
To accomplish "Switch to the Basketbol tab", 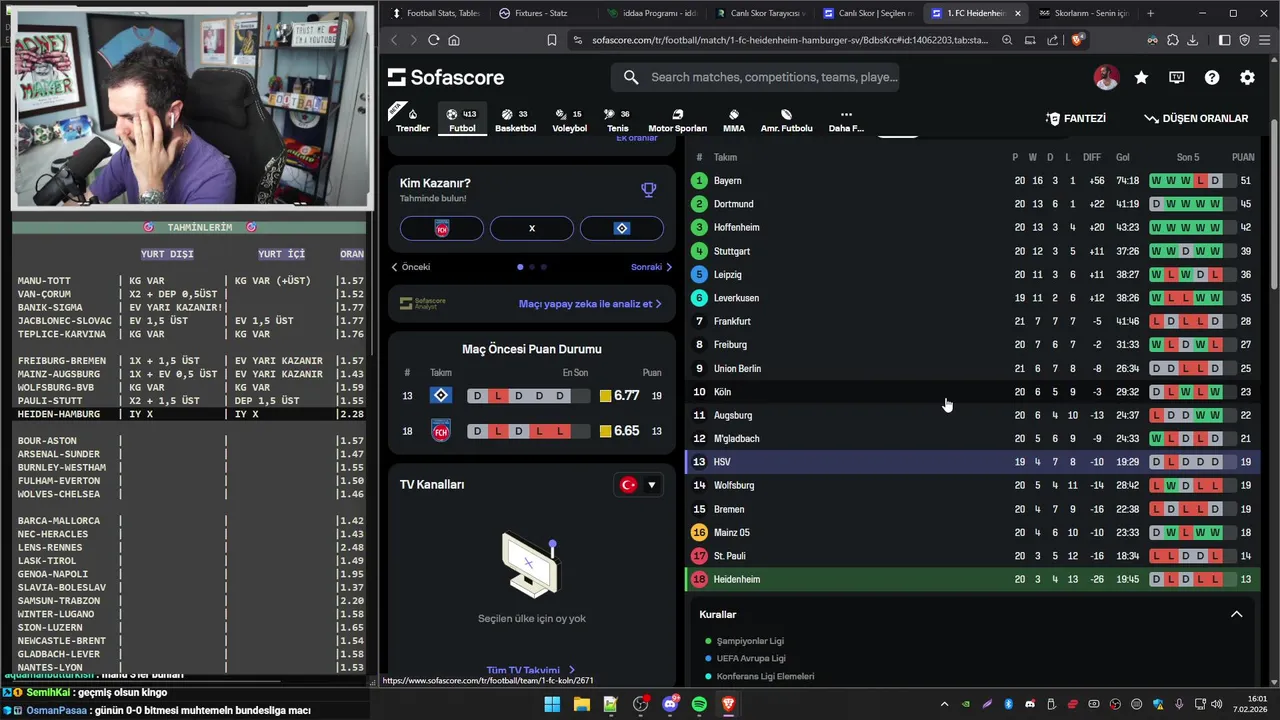I will pos(515,120).
